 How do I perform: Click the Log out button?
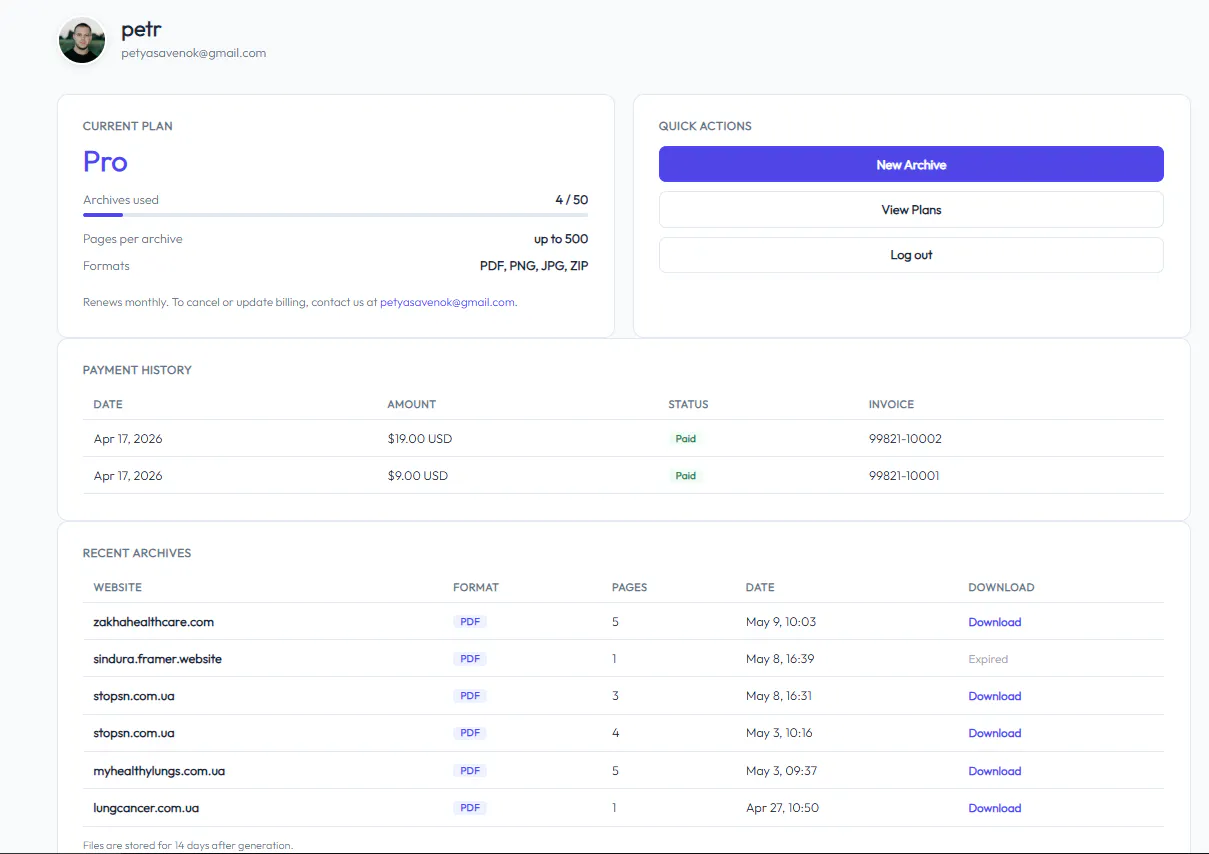(x=911, y=255)
